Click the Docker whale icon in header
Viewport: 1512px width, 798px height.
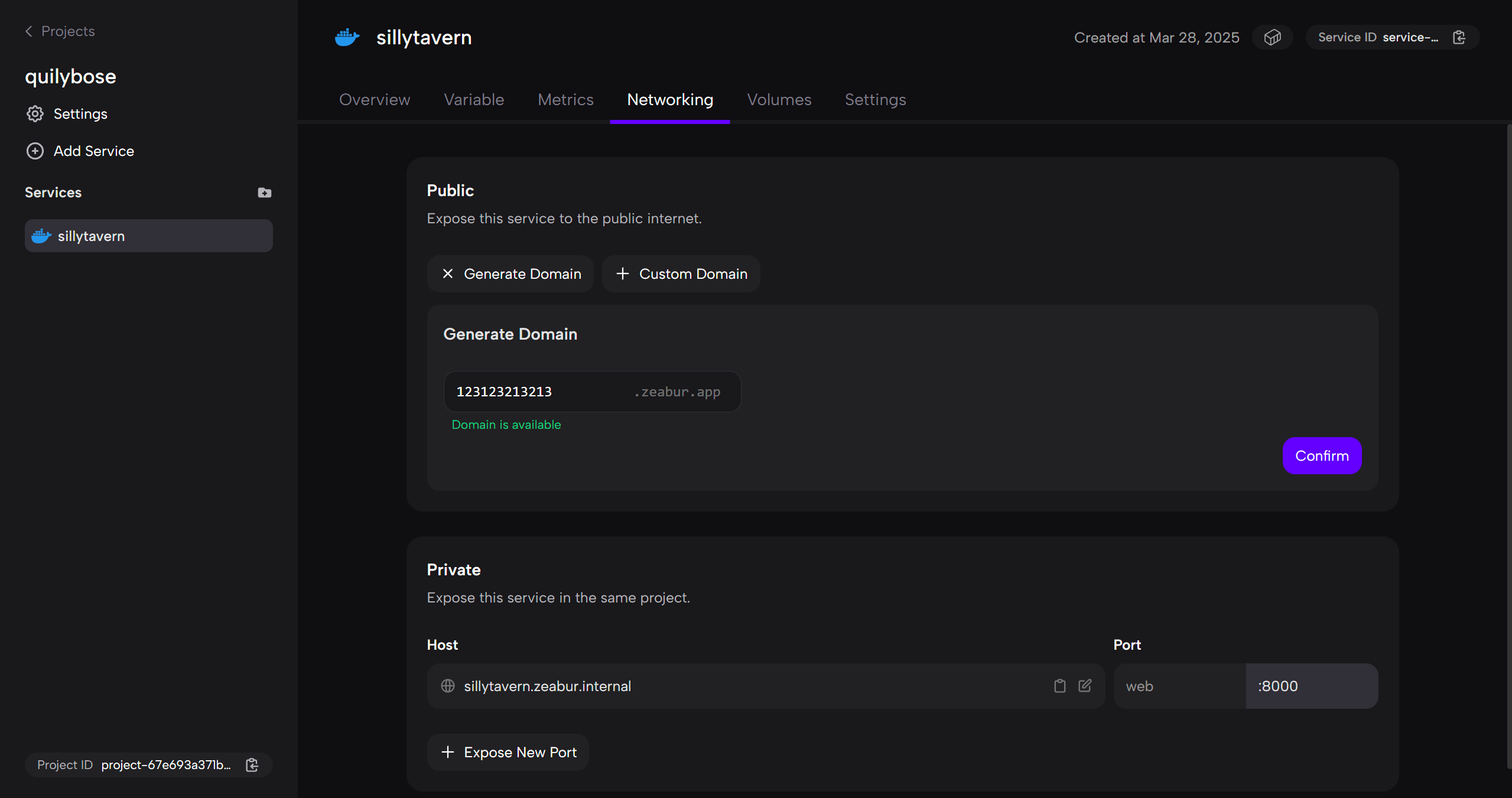(x=347, y=37)
